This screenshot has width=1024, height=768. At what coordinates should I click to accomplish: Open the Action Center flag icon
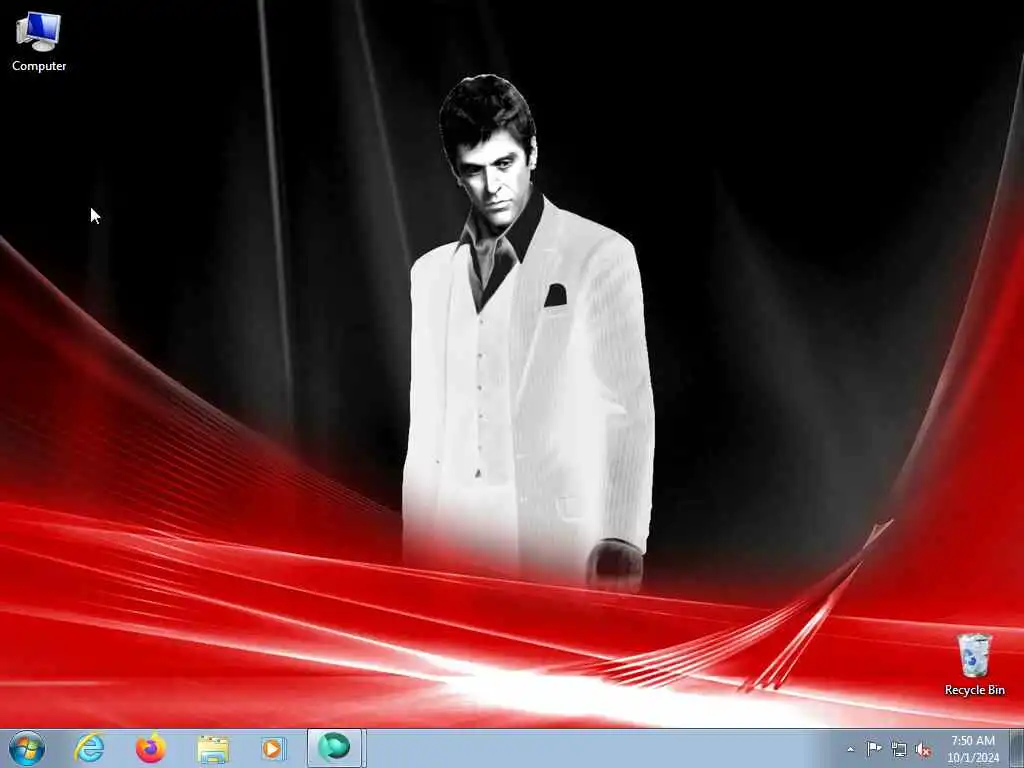click(x=874, y=748)
